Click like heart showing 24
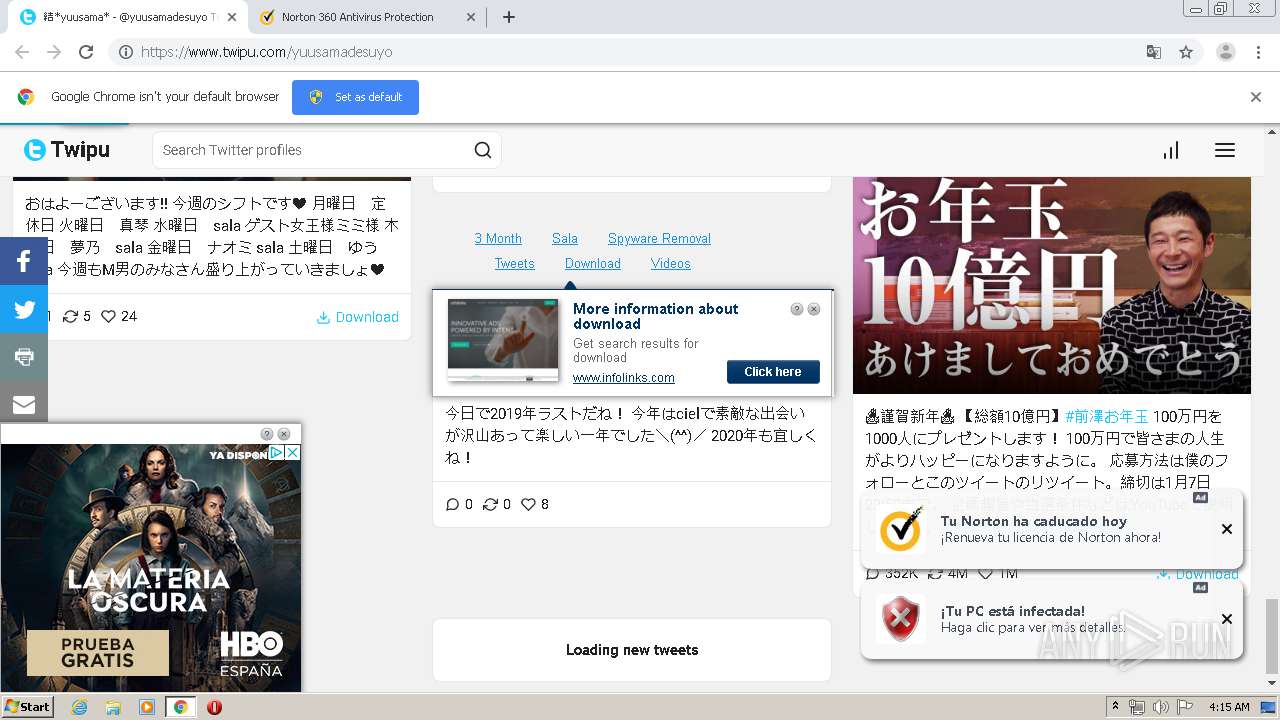The height and width of the screenshot is (720, 1280). (109, 316)
